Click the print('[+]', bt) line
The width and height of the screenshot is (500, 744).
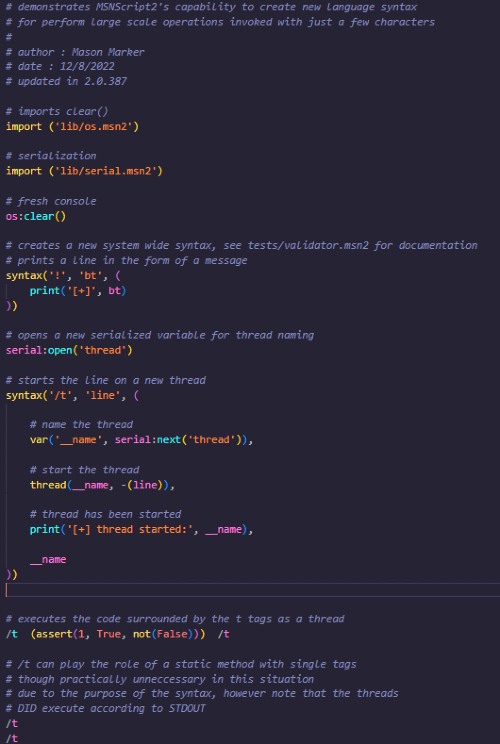(x=78, y=290)
